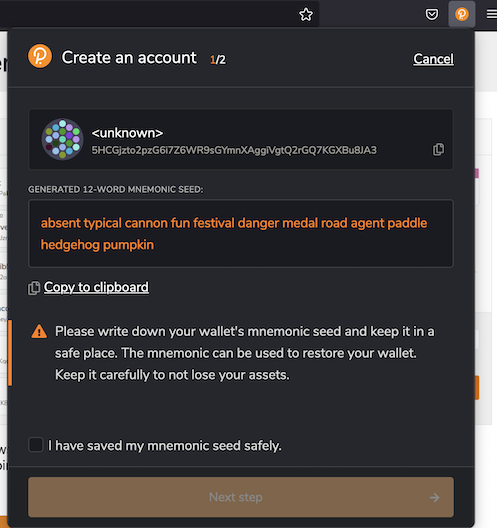Cancel account creation
Image resolution: width=497 pixels, height=528 pixels.
pyautogui.click(x=433, y=59)
